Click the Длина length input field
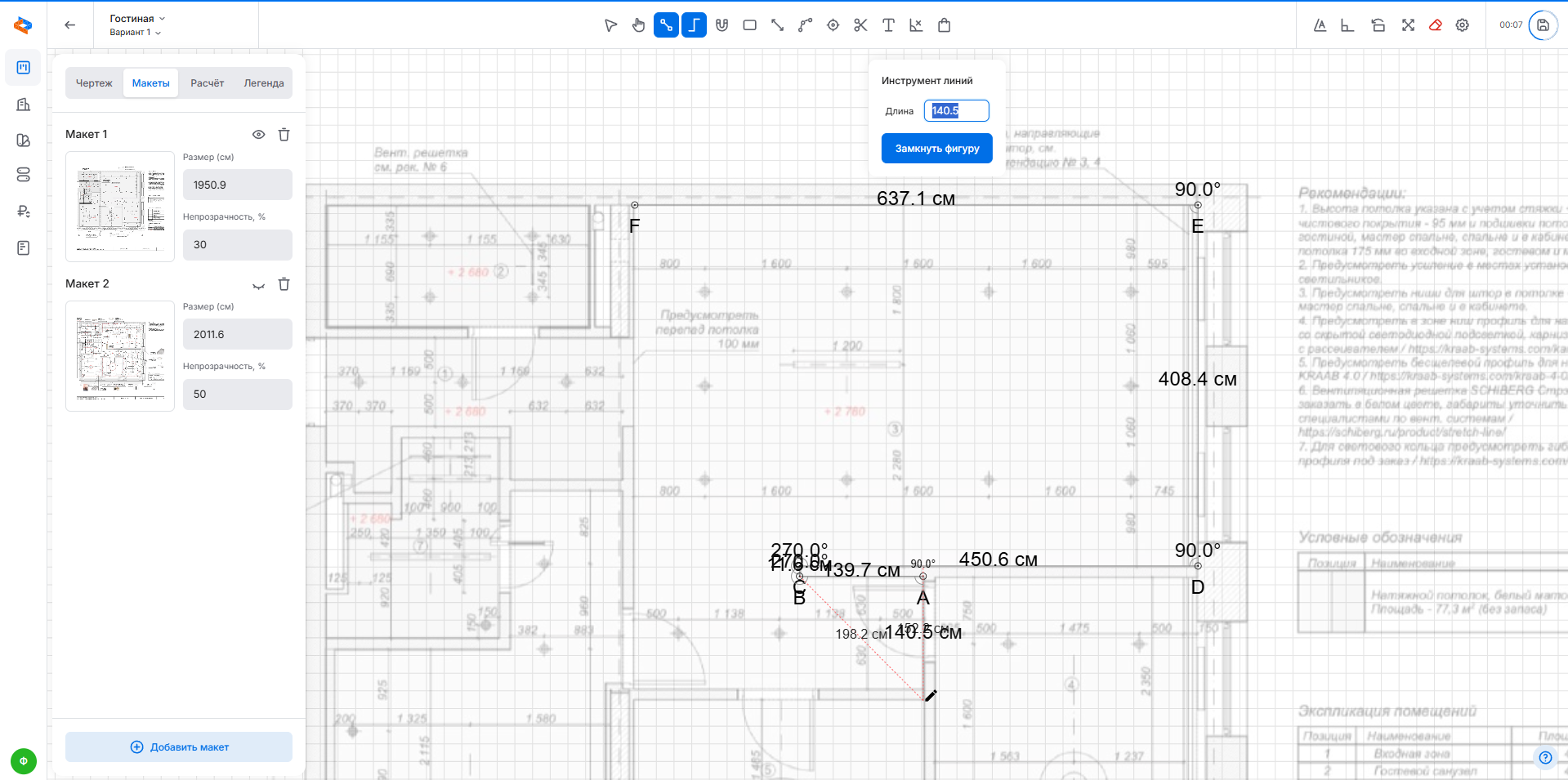Viewport: 1568px width, 780px height. click(956, 111)
